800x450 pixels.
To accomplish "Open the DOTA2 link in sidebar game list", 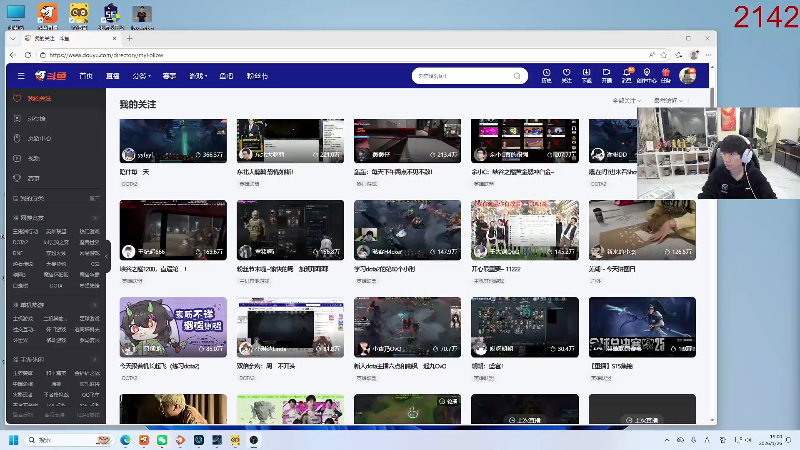I will point(20,242).
